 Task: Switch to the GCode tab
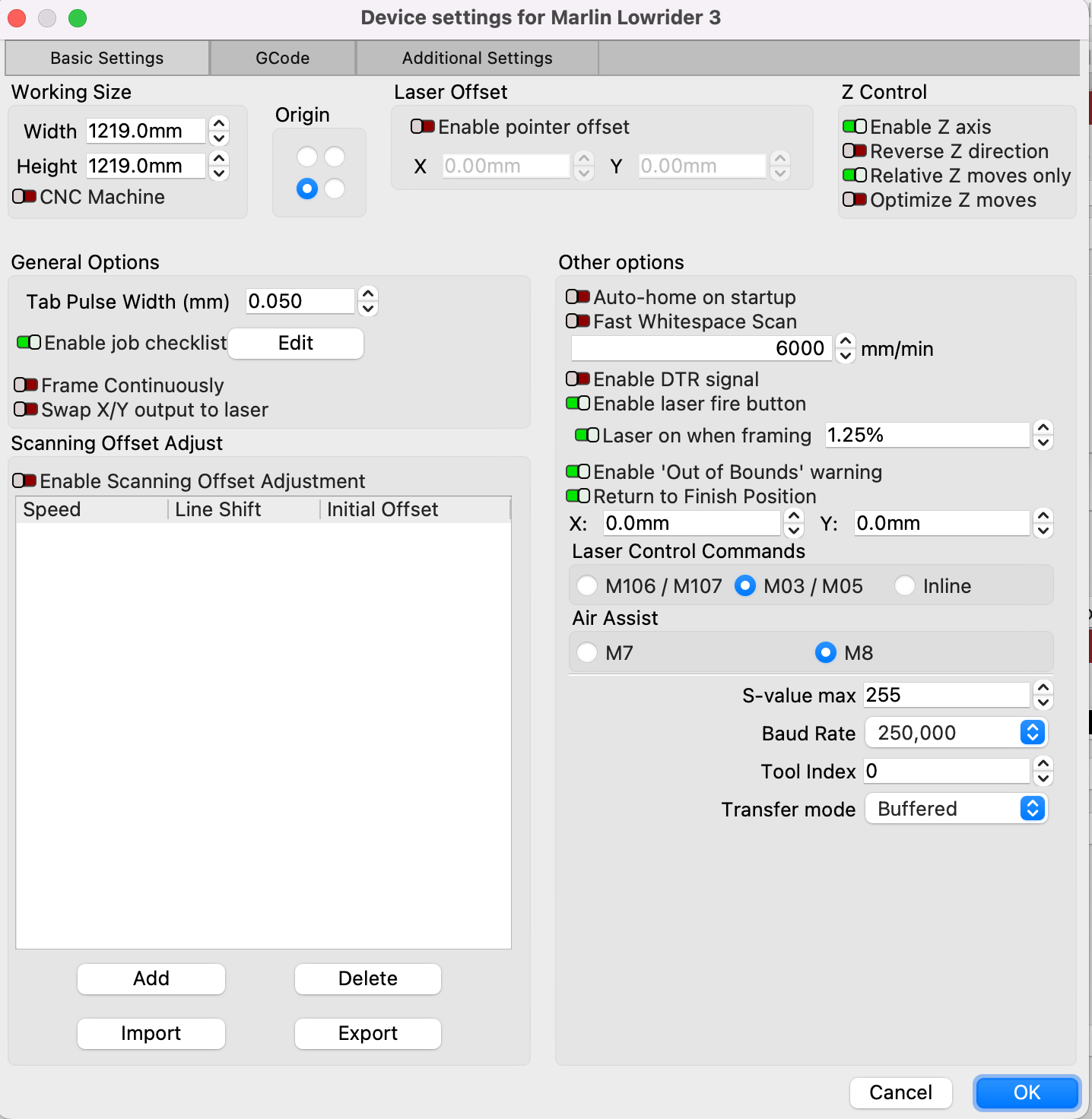283,59
